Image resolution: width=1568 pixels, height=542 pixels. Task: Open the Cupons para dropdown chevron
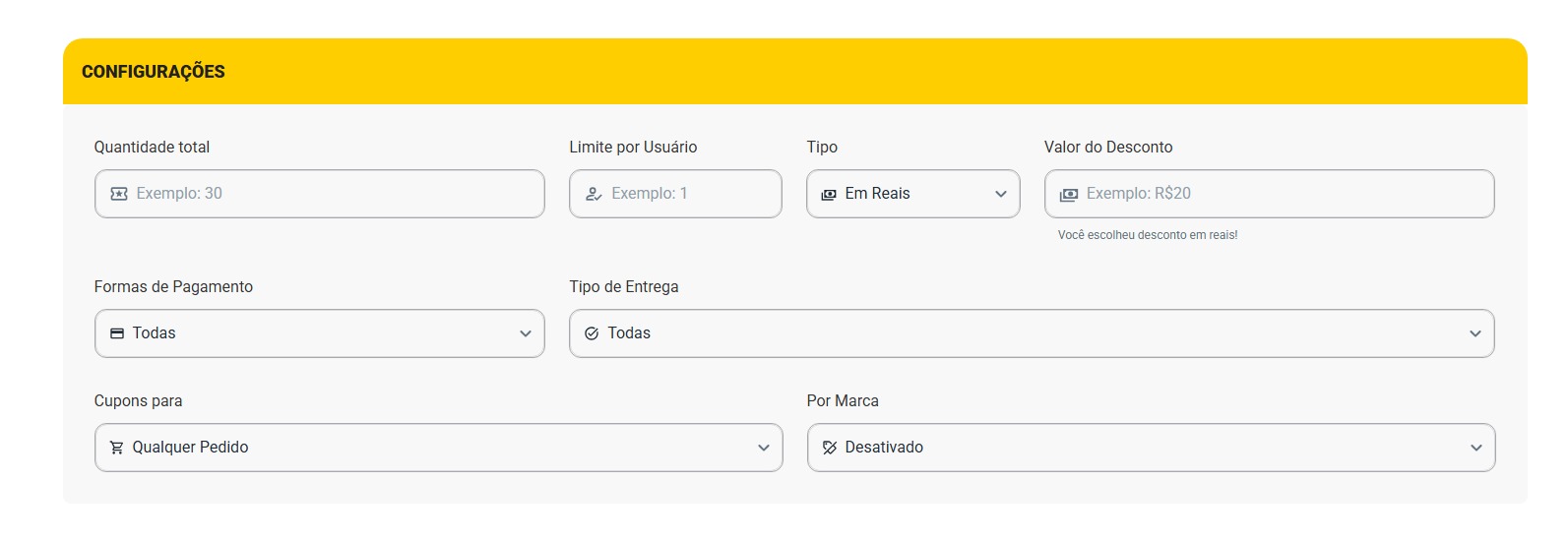[764, 448]
